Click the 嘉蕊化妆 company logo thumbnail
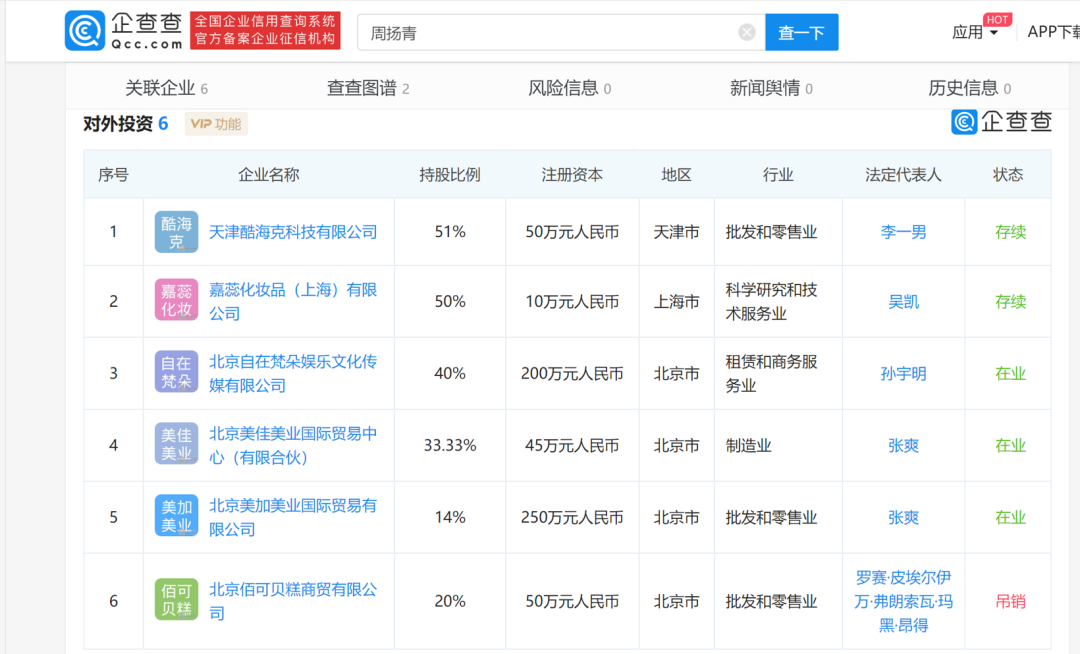This screenshot has height=654, width=1080. coord(176,300)
